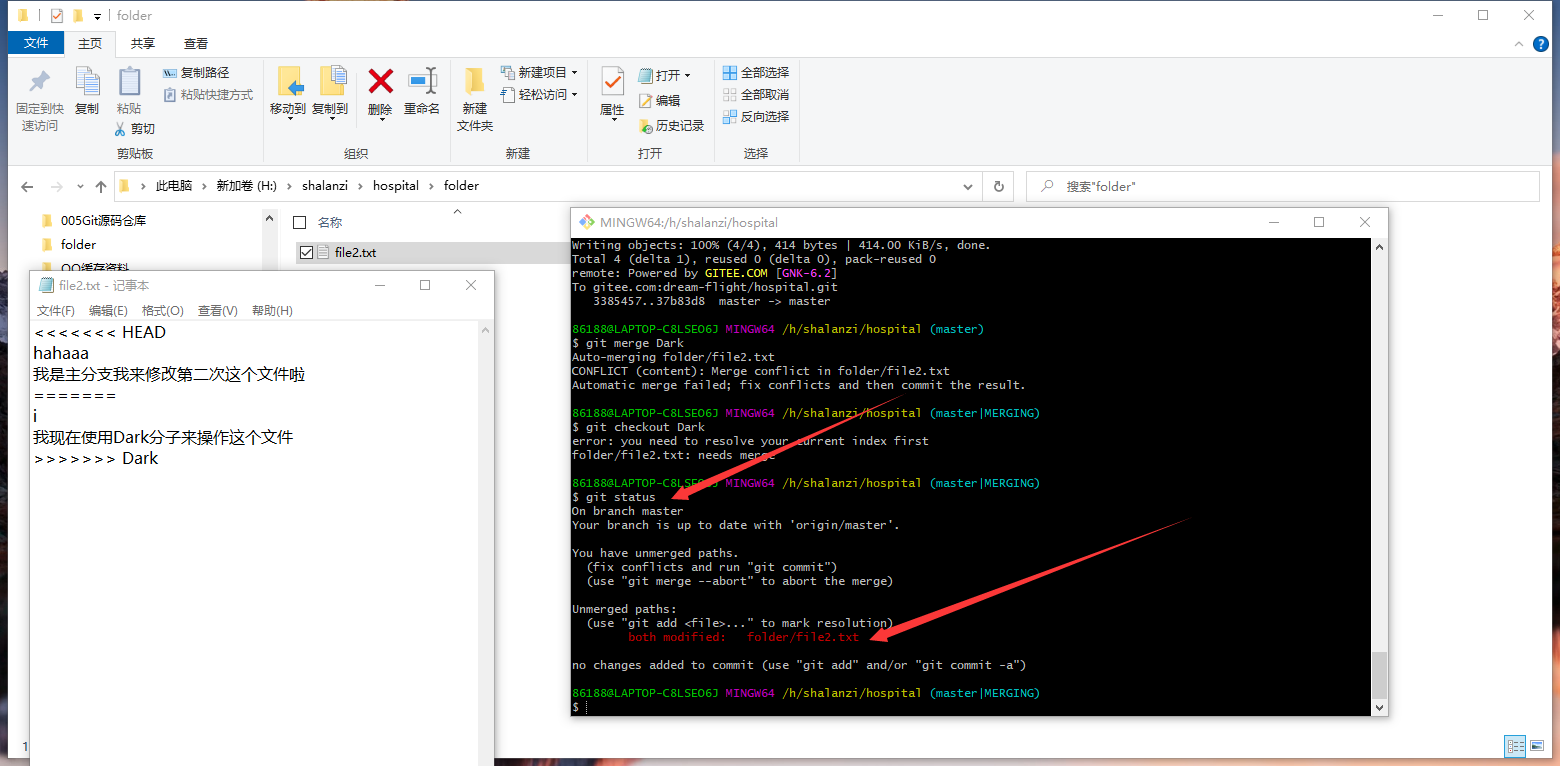Screen dimensions: 1560x766
Task: Click the red Delete (删除) icon
Action: (380, 81)
